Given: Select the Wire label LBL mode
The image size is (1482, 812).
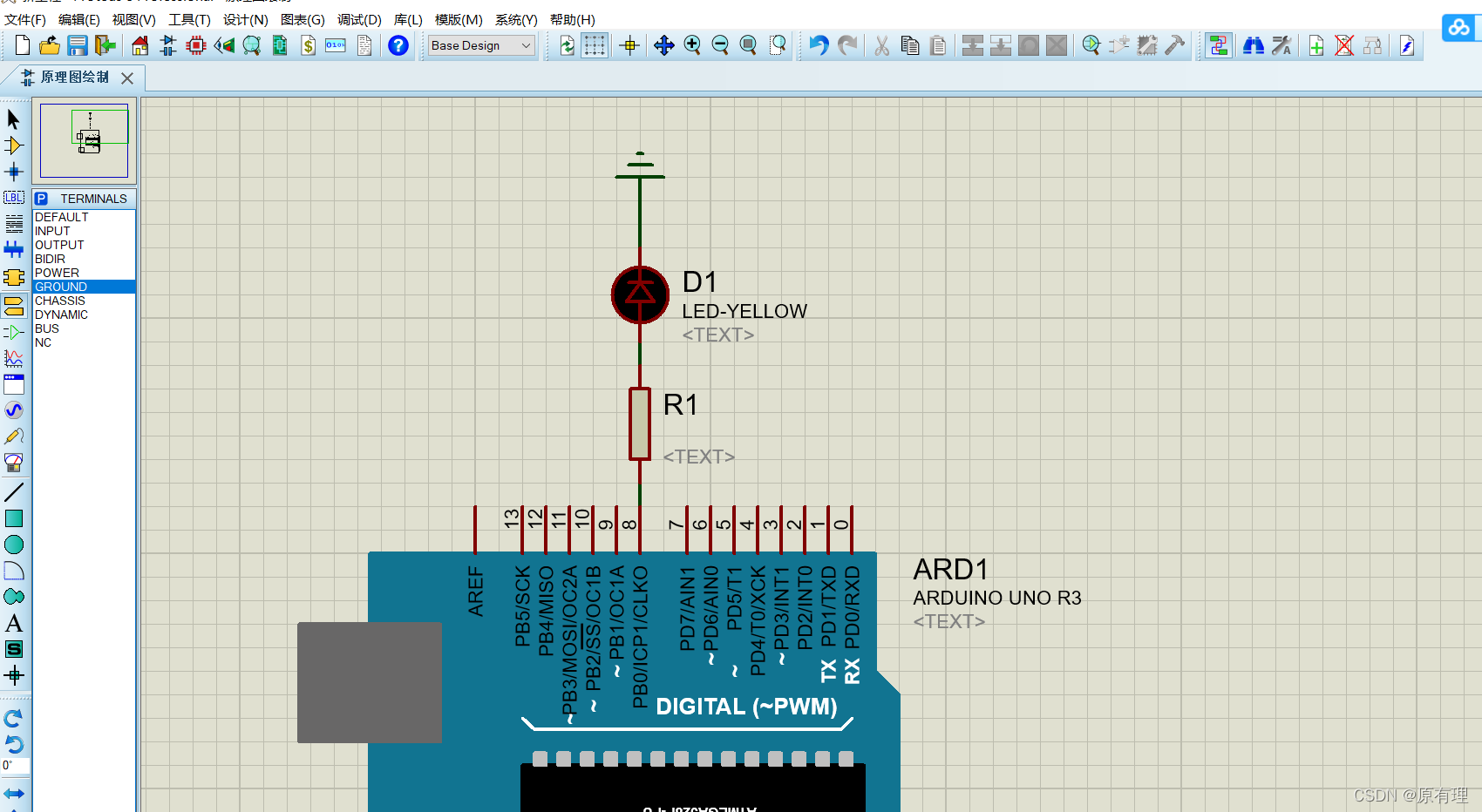Looking at the screenshot, I should pos(14,198).
